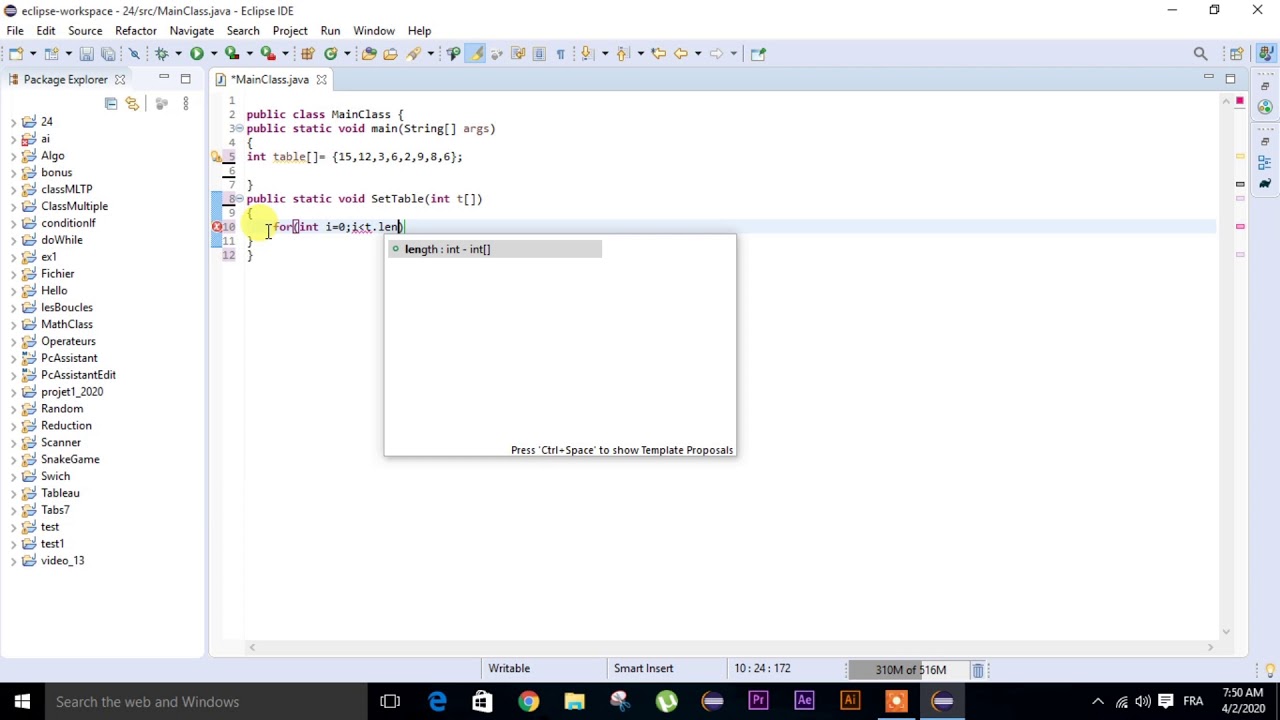
Task: Toggle Mark Occurrences highlighter button
Action: (475, 54)
